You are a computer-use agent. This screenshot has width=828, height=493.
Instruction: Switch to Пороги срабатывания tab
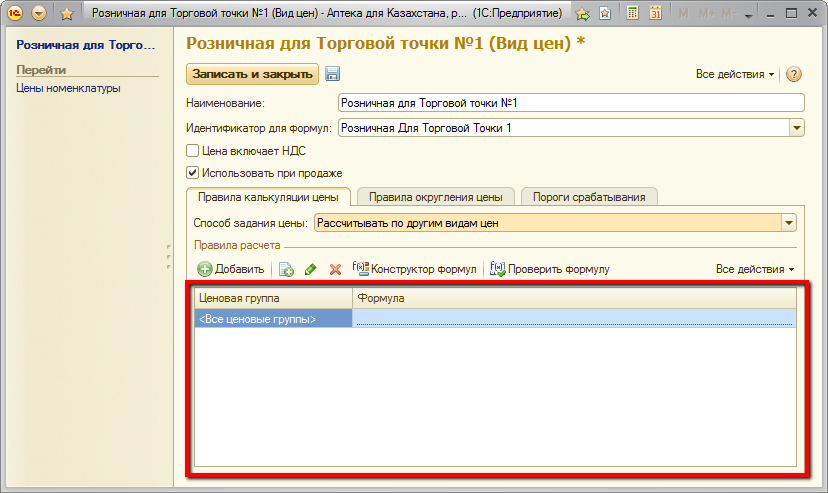[589, 197]
